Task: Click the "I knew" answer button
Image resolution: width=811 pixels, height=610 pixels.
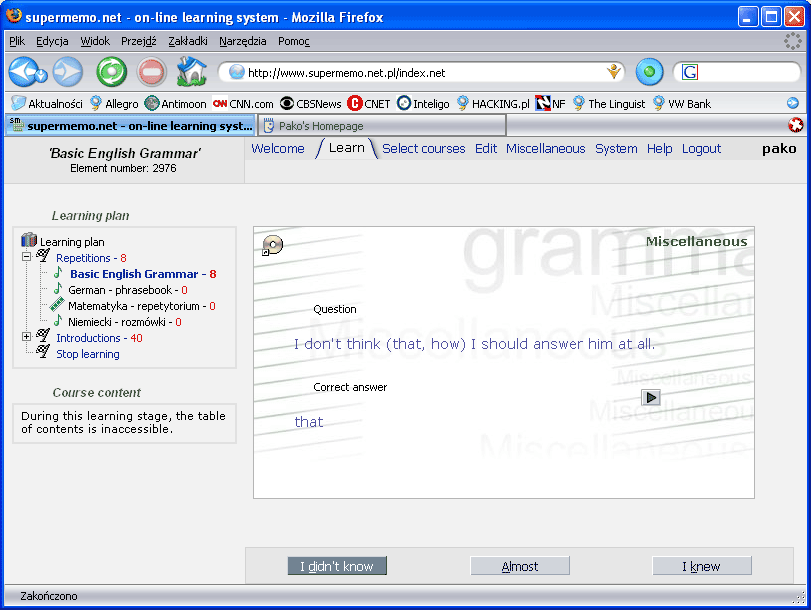Action: (x=701, y=567)
